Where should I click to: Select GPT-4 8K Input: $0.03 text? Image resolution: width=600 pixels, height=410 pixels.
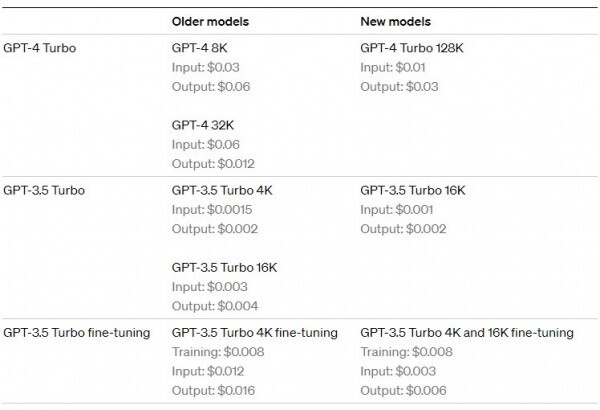[205, 67]
